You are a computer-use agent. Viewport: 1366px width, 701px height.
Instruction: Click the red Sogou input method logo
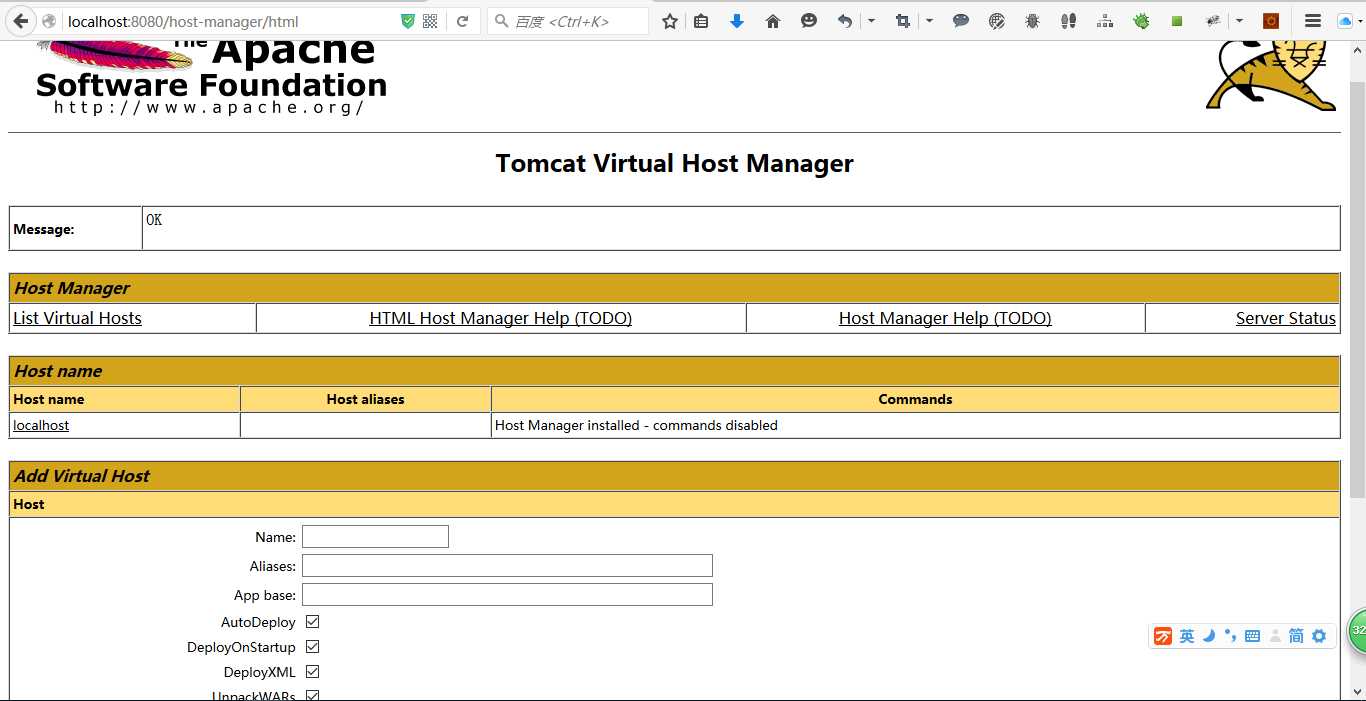click(1162, 636)
